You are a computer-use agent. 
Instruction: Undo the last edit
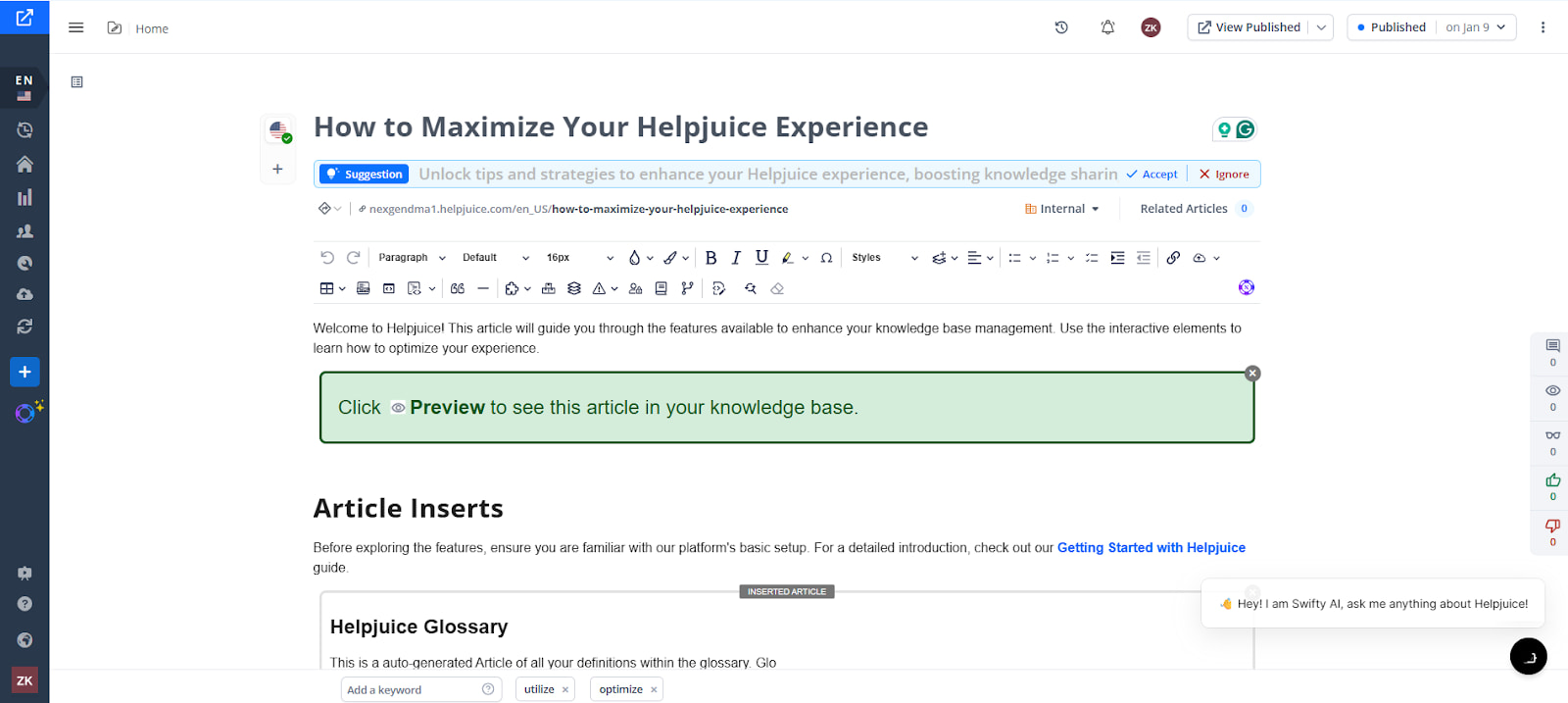coord(327,258)
